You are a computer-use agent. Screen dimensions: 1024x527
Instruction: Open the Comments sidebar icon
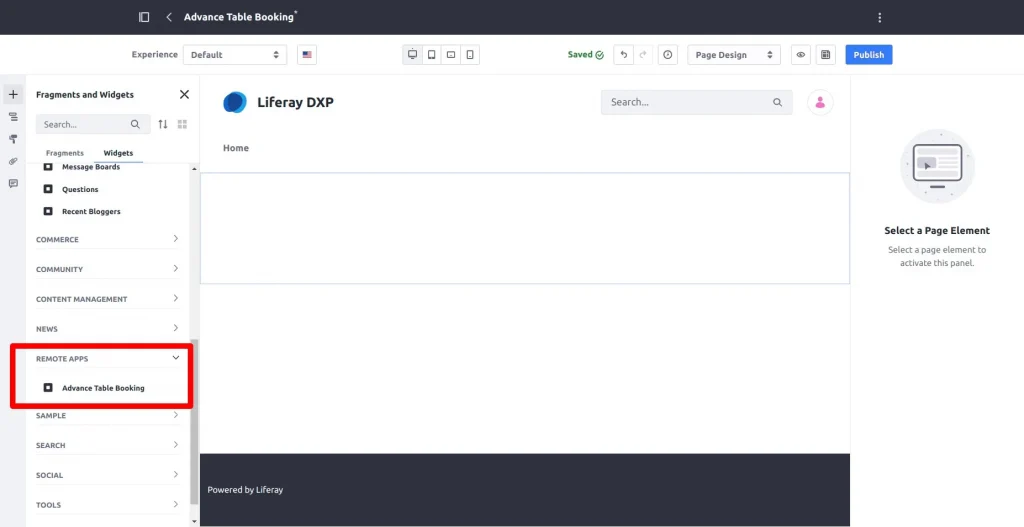point(13,184)
